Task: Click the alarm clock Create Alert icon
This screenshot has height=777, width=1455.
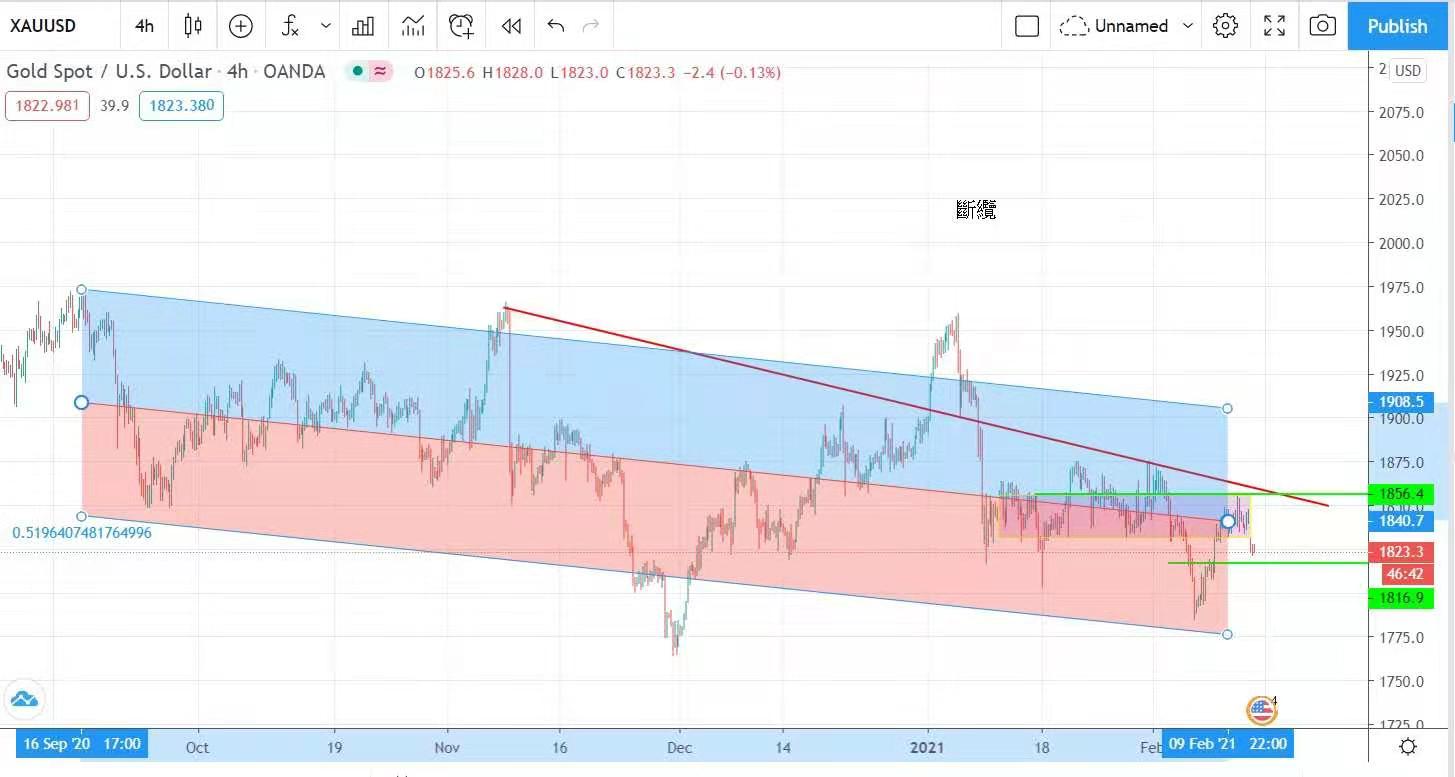Action: [461, 26]
